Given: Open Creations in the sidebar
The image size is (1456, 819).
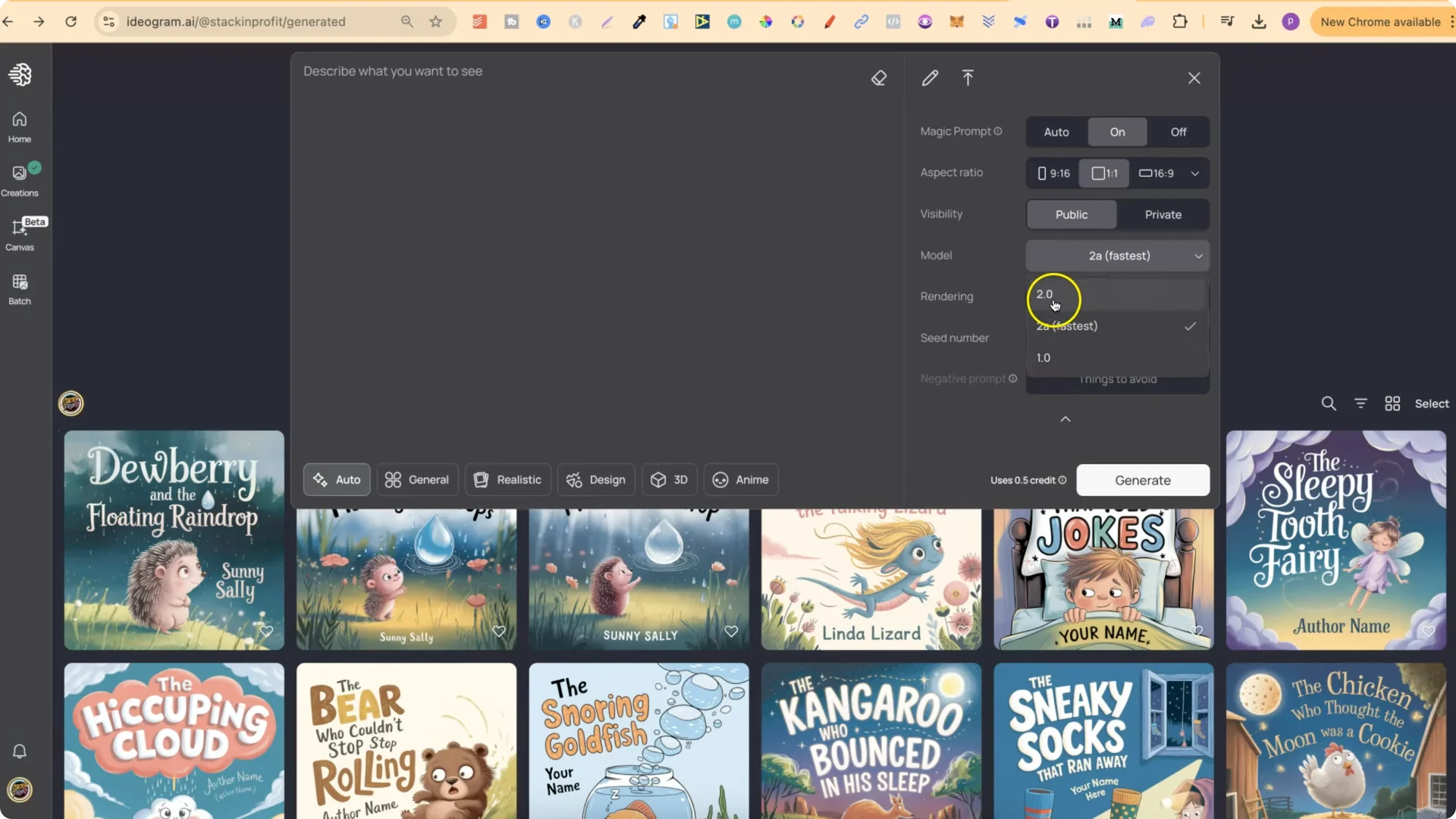Looking at the screenshot, I should (x=20, y=180).
